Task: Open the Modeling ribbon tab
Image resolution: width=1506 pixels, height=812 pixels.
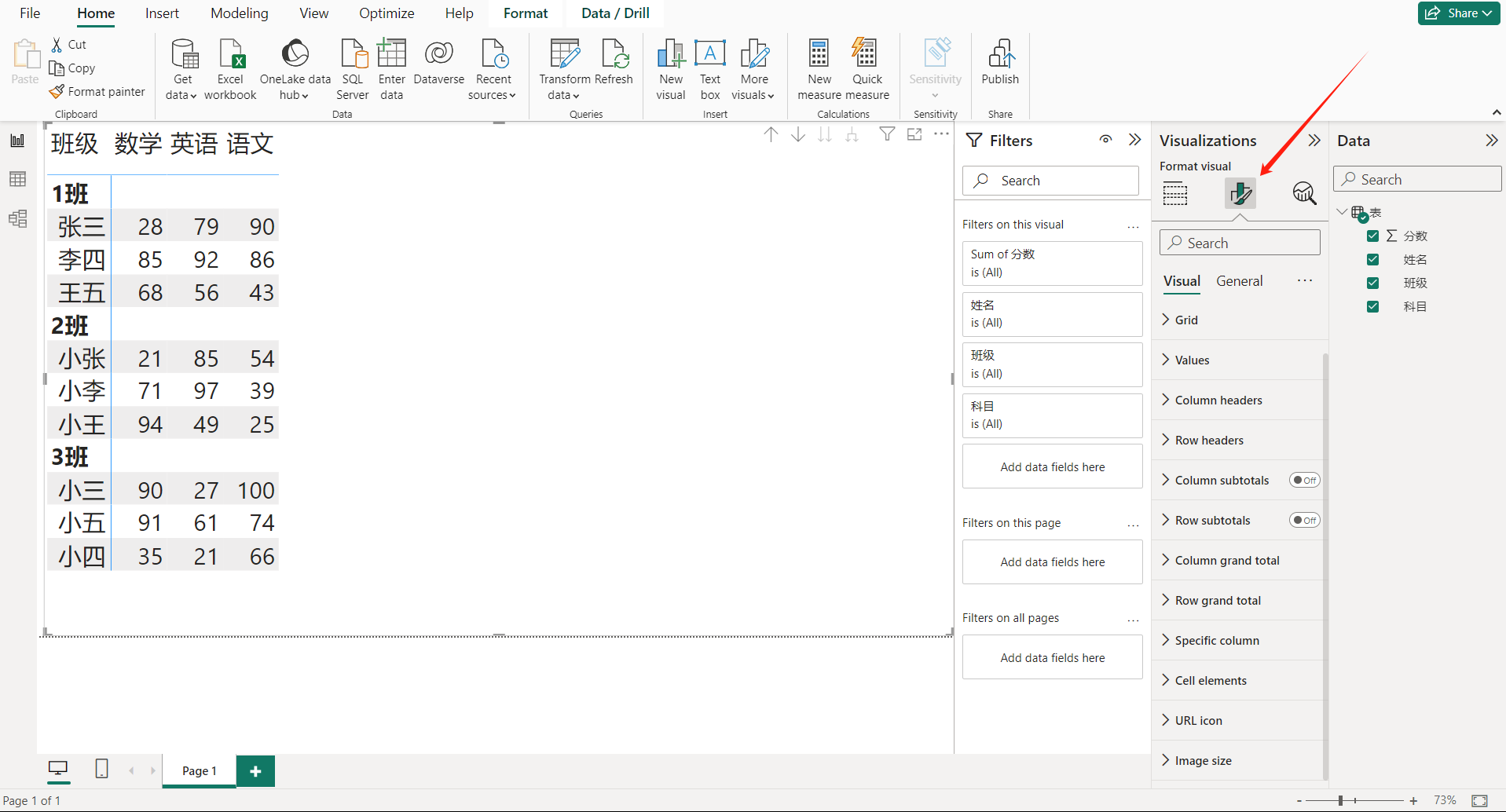Action: (x=239, y=13)
